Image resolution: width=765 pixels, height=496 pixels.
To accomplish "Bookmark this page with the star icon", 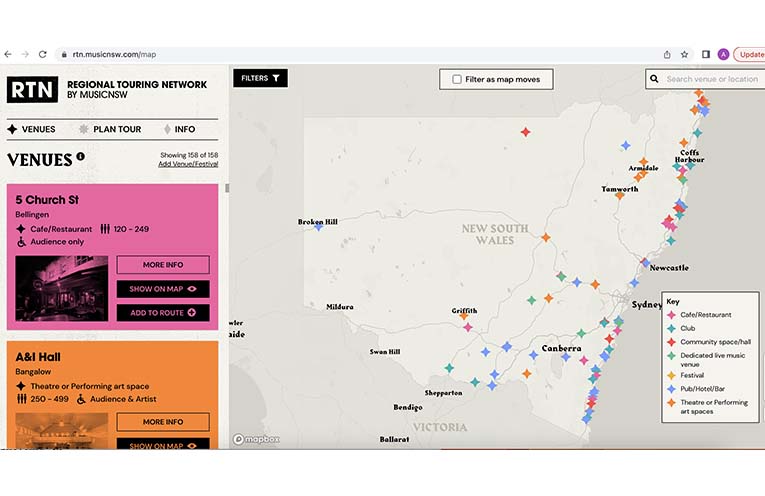I will point(684,54).
